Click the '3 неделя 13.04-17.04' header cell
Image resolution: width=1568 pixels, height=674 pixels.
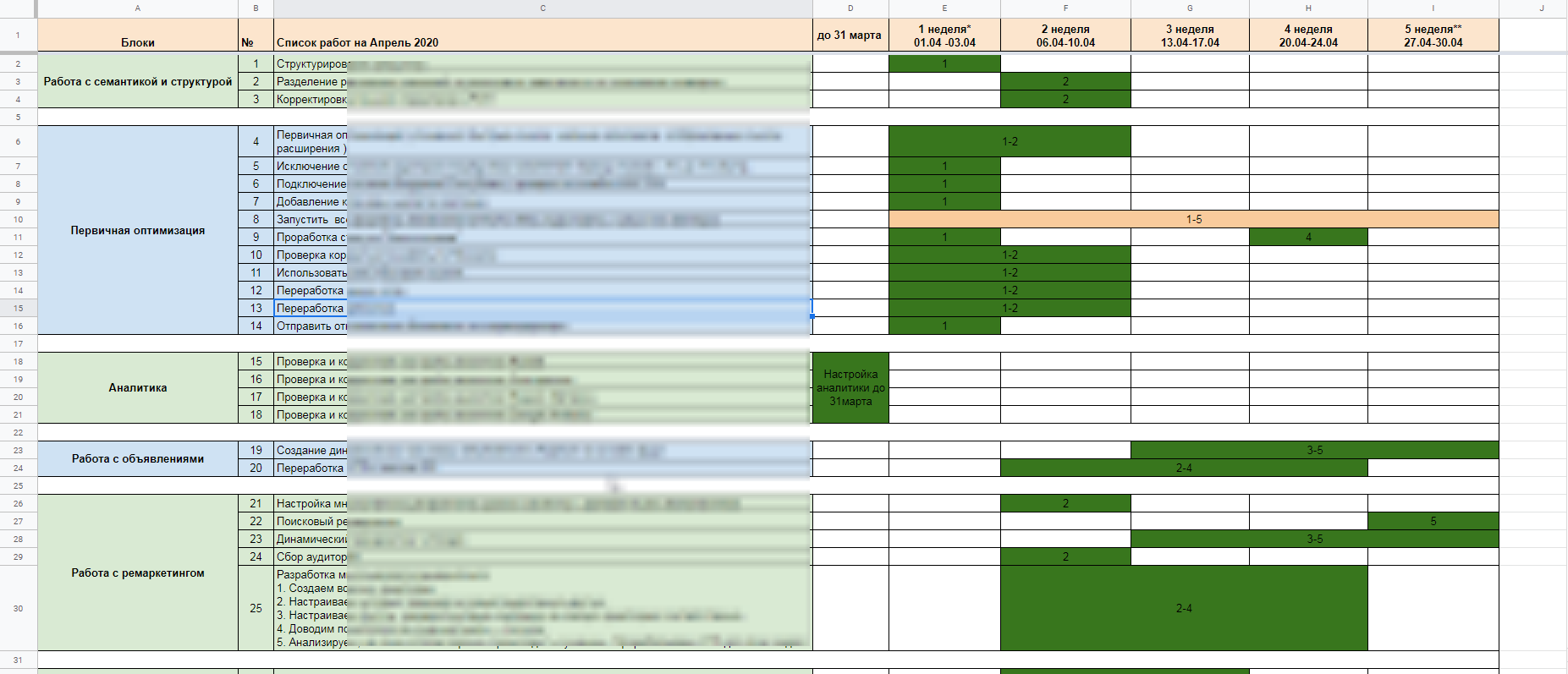coord(1190,36)
